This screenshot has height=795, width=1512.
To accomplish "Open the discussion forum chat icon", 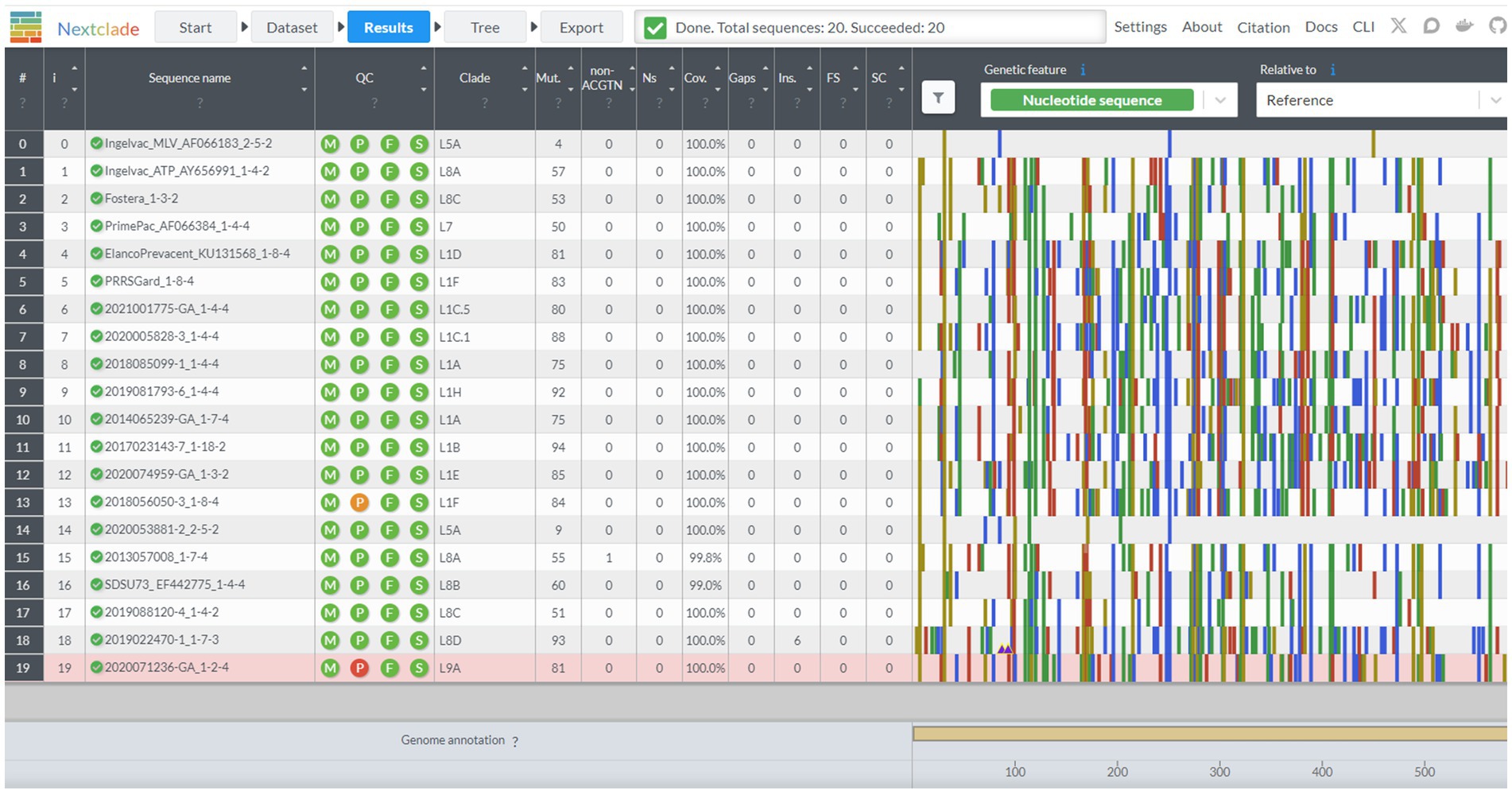I will click(1431, 26).
